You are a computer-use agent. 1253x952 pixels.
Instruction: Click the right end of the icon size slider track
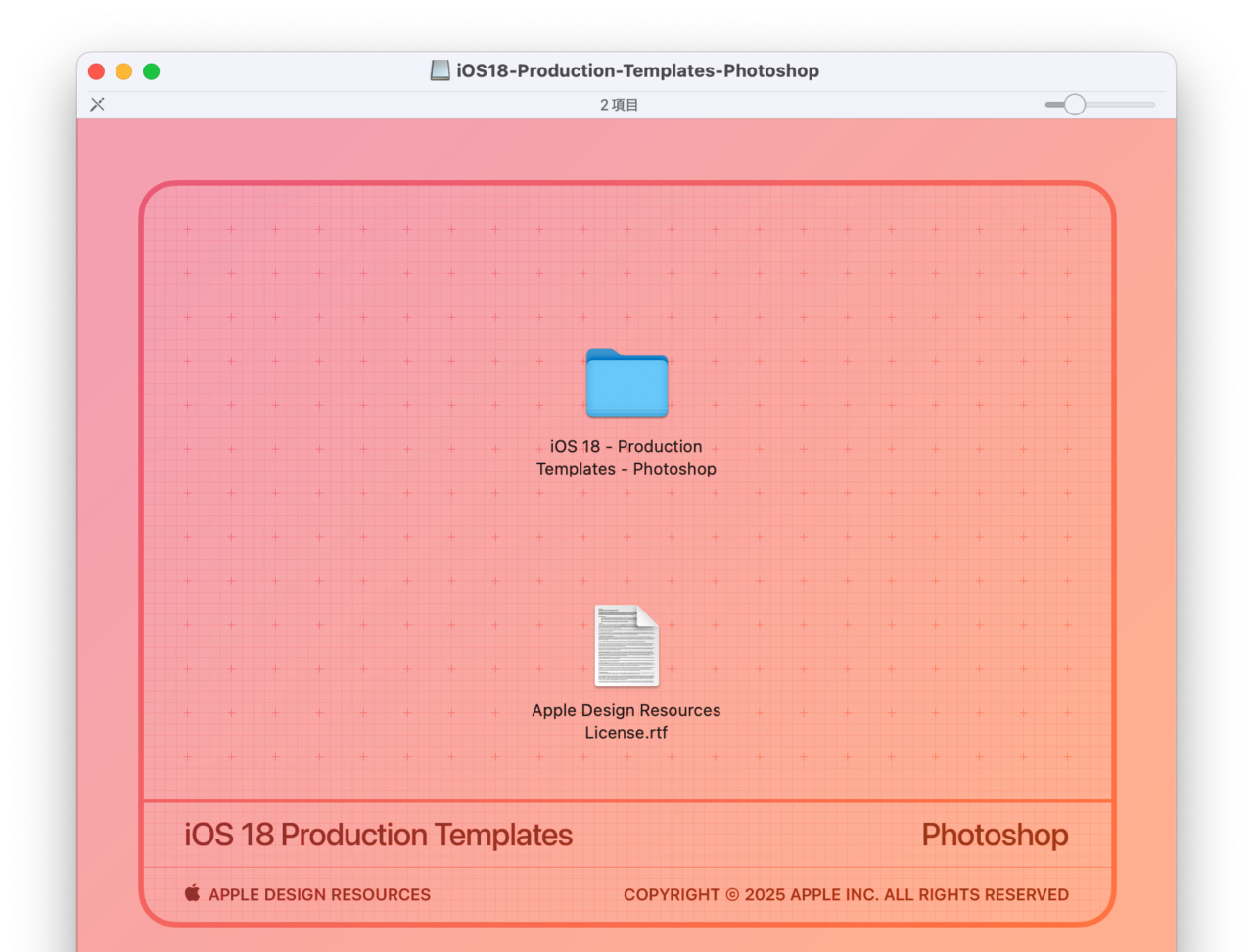(x=1151, y=104)
